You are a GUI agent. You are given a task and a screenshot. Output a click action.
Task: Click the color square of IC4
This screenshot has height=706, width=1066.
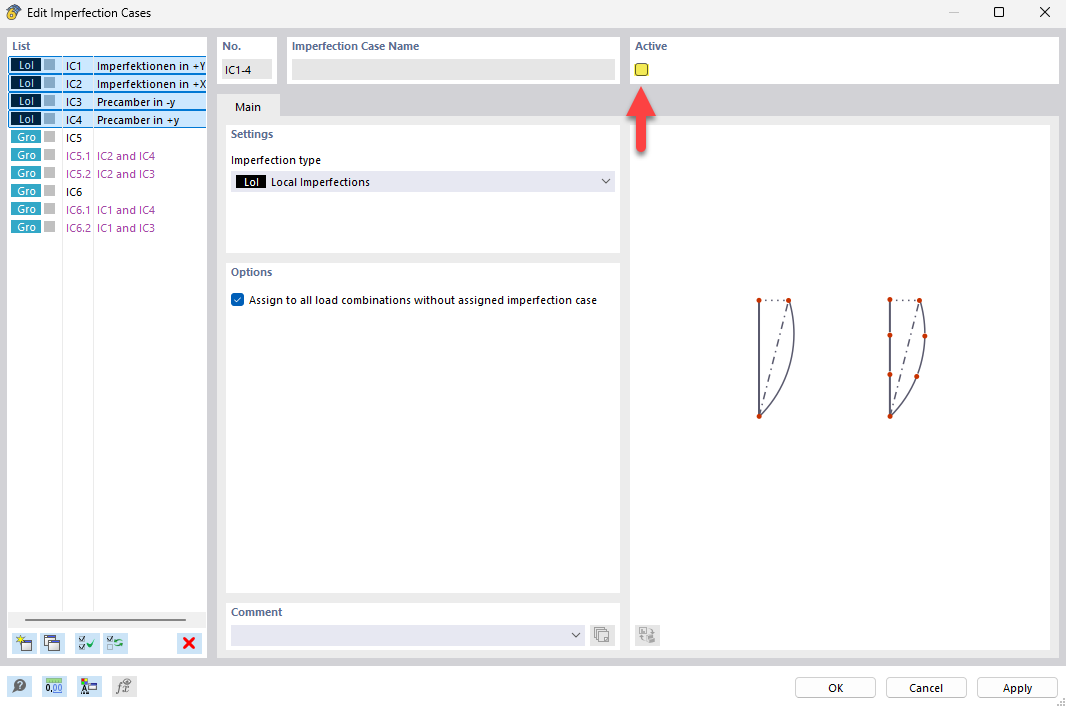click(50, 119)
